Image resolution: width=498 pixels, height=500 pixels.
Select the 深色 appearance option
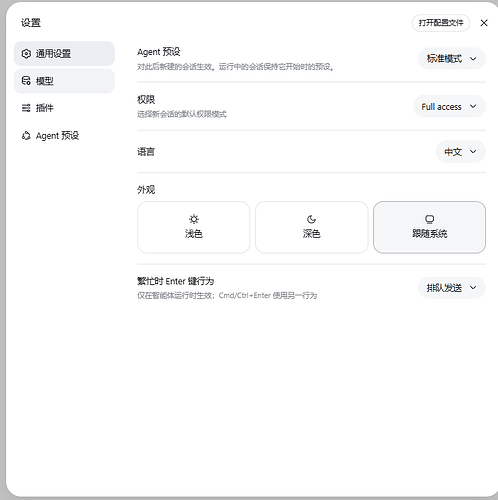point(311,227)
